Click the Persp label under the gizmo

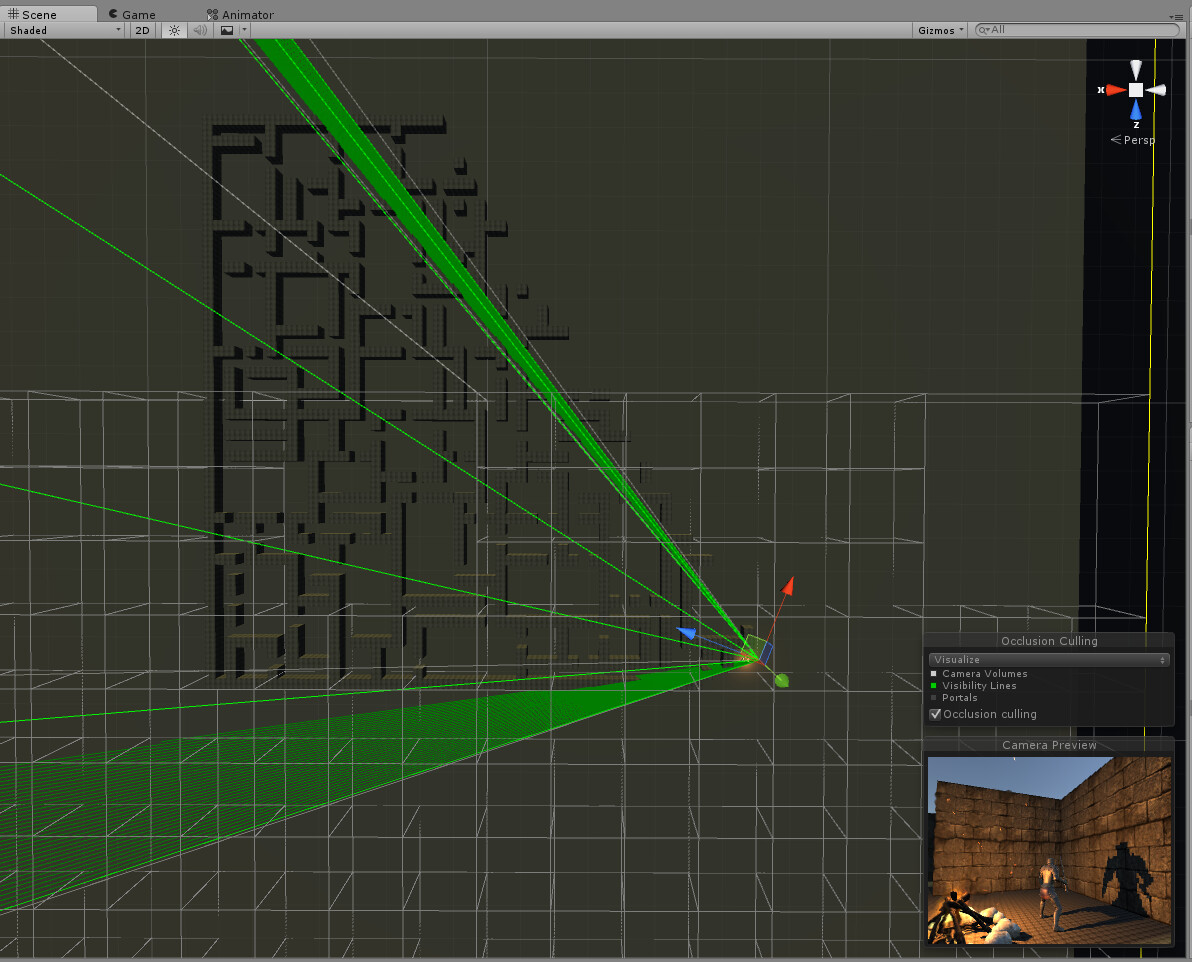click(1138, 140)
